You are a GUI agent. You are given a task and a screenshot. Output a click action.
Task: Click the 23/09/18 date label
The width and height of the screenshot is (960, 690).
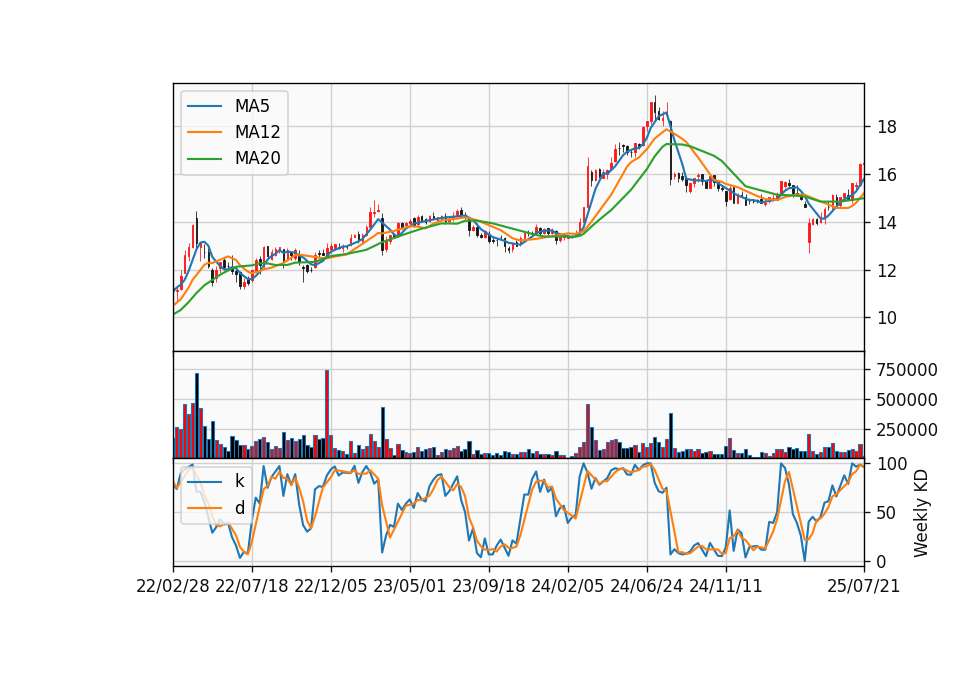coord(489,586)
